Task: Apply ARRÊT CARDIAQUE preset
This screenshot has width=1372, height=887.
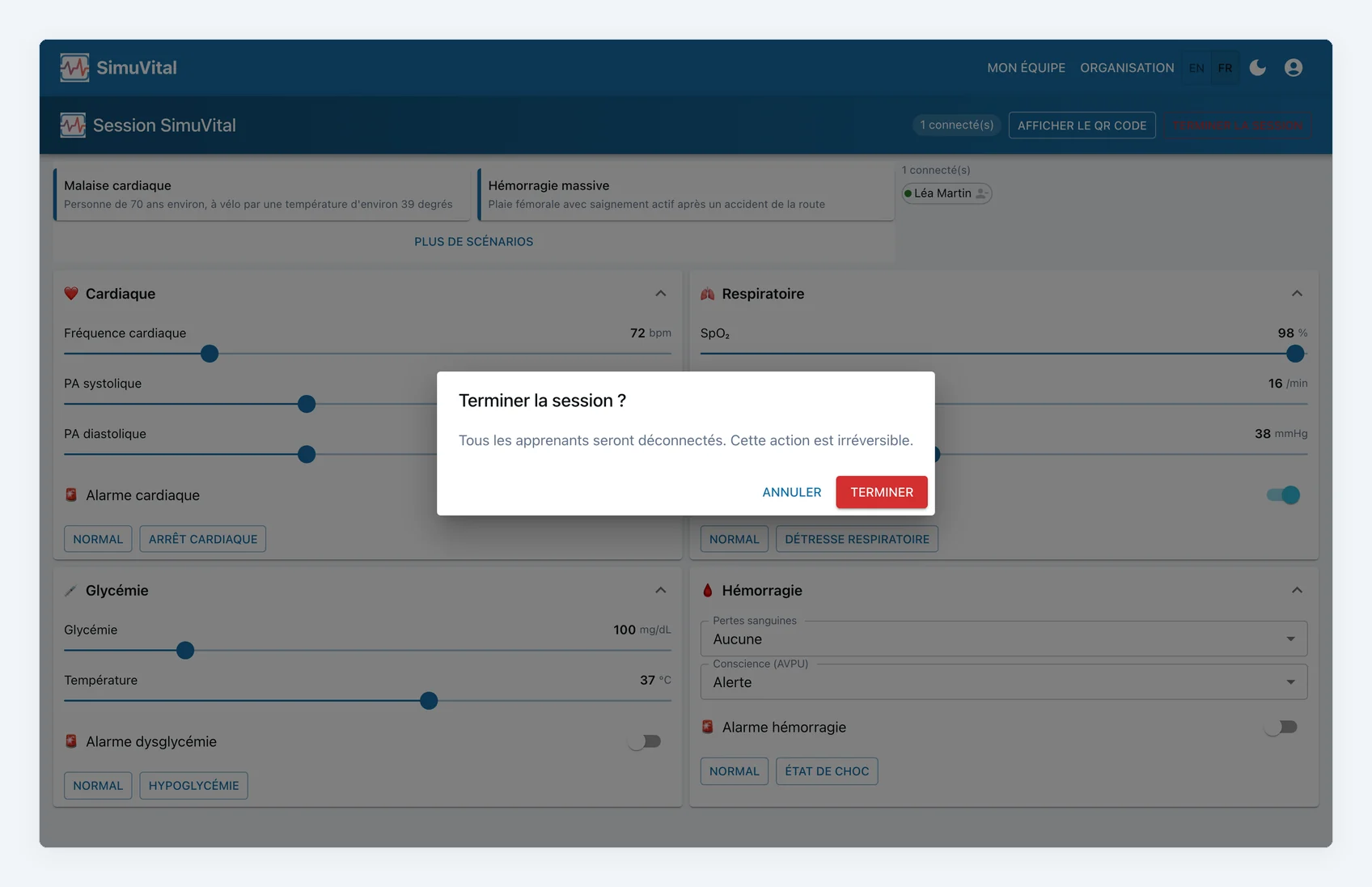Action: 202,539
